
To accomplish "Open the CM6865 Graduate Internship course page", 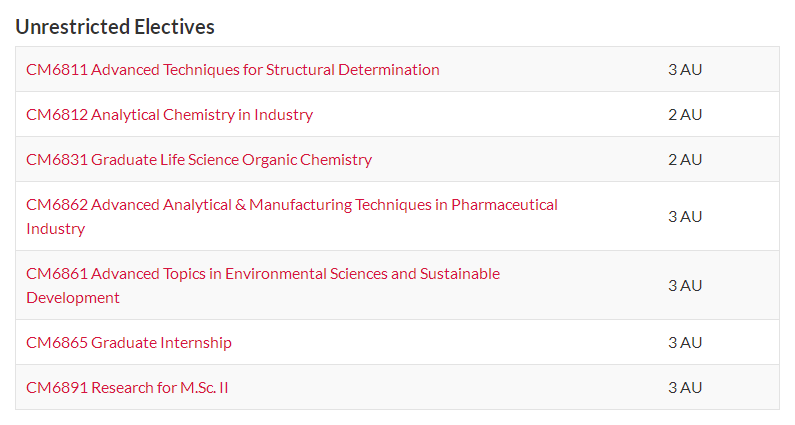I will click(129, 343).
